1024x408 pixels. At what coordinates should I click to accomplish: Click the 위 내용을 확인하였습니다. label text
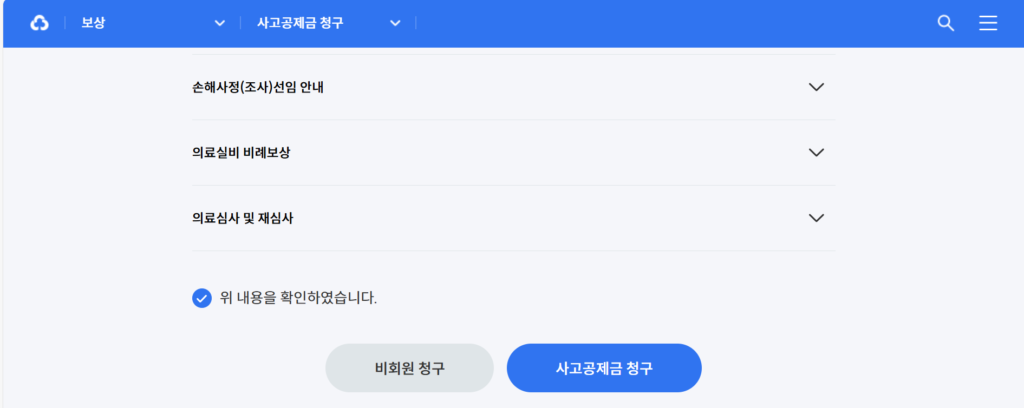click(x=298, y=298)
